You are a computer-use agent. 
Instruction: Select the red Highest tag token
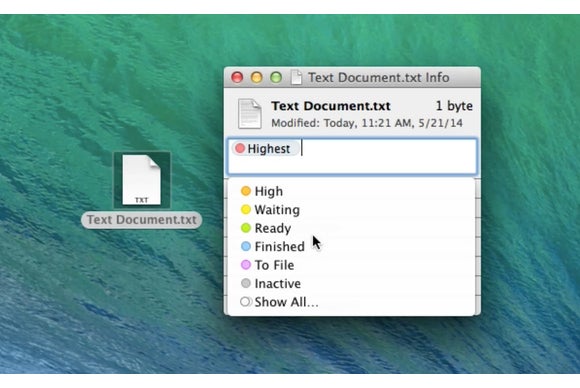tap(265, 149)
